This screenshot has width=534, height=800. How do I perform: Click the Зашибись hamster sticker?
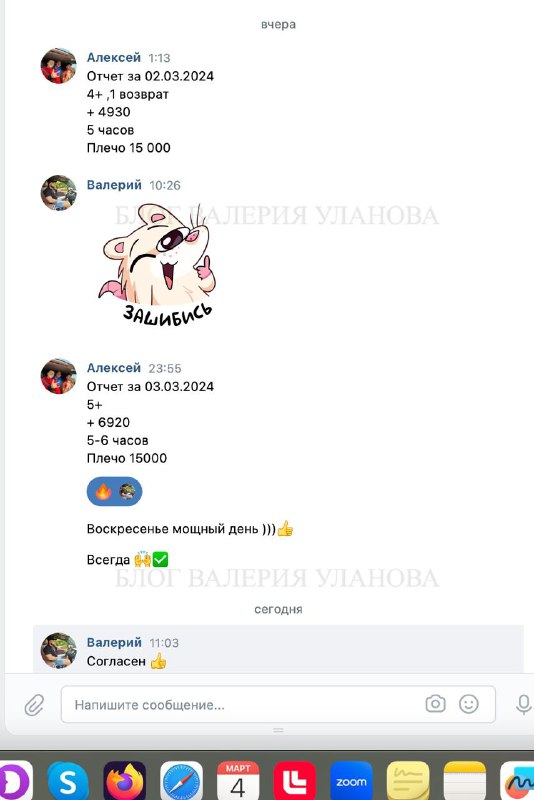point(158,265)
